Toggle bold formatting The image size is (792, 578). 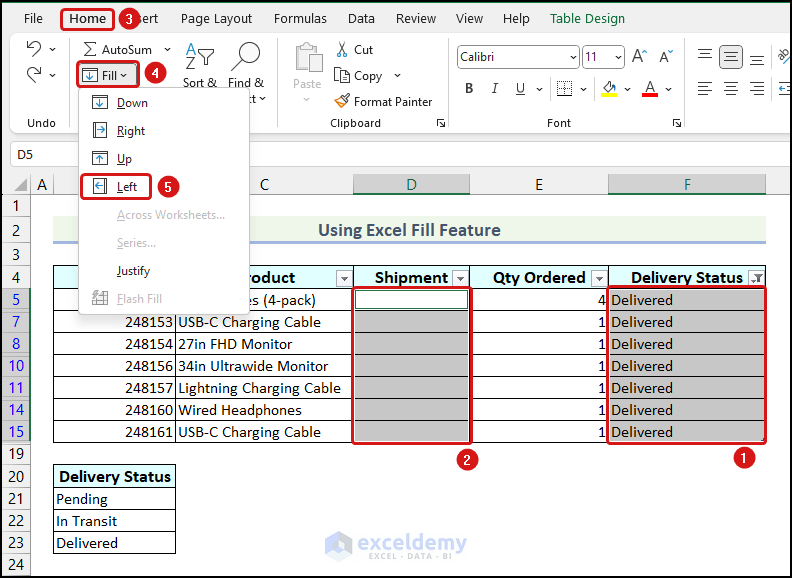click(467, 89)
